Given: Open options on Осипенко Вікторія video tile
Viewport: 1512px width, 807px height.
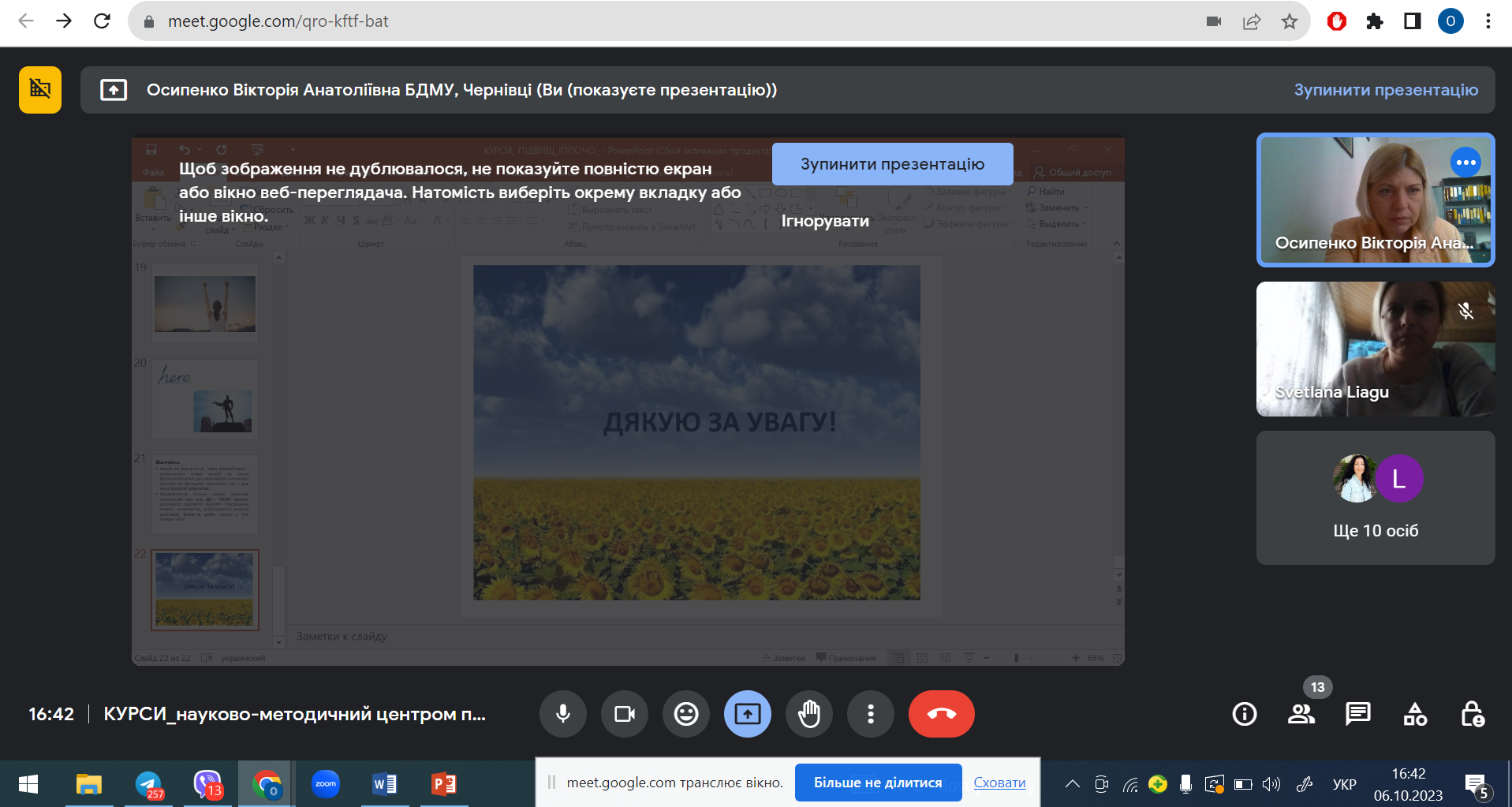Looking at the screenshot, I should [x=1465, y=163].
